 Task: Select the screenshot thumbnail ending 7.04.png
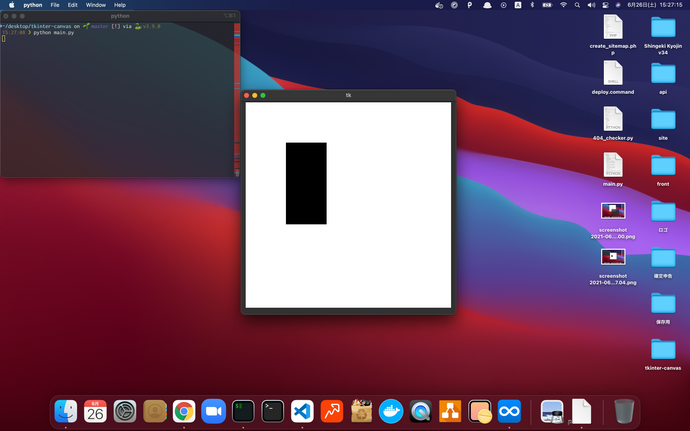click(613, 257)
